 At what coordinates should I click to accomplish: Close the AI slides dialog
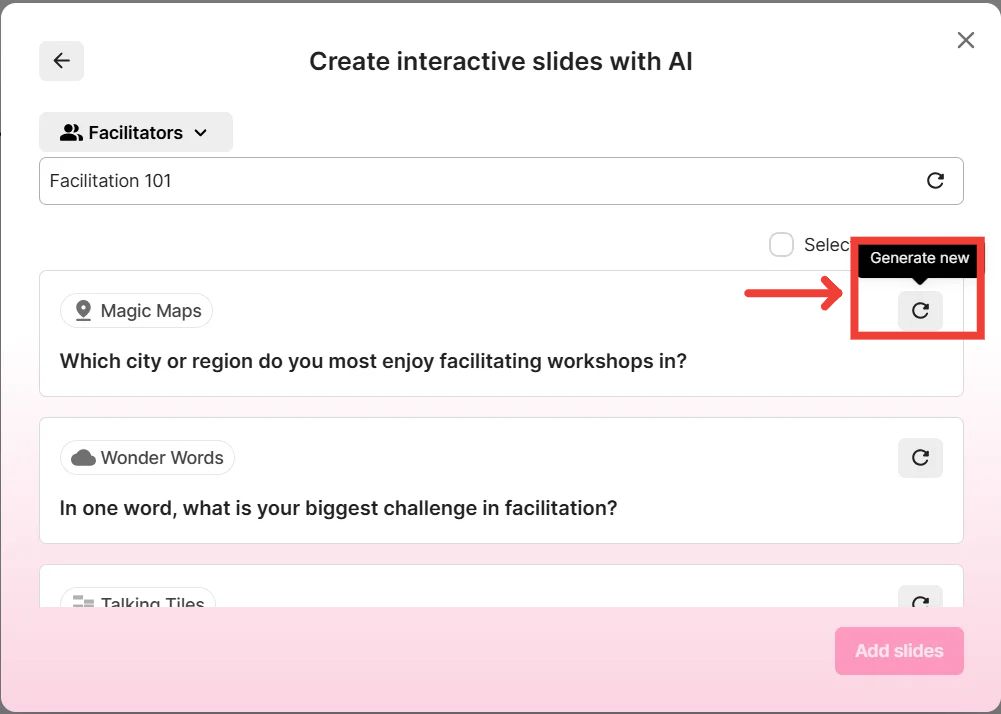coord(965,40)
